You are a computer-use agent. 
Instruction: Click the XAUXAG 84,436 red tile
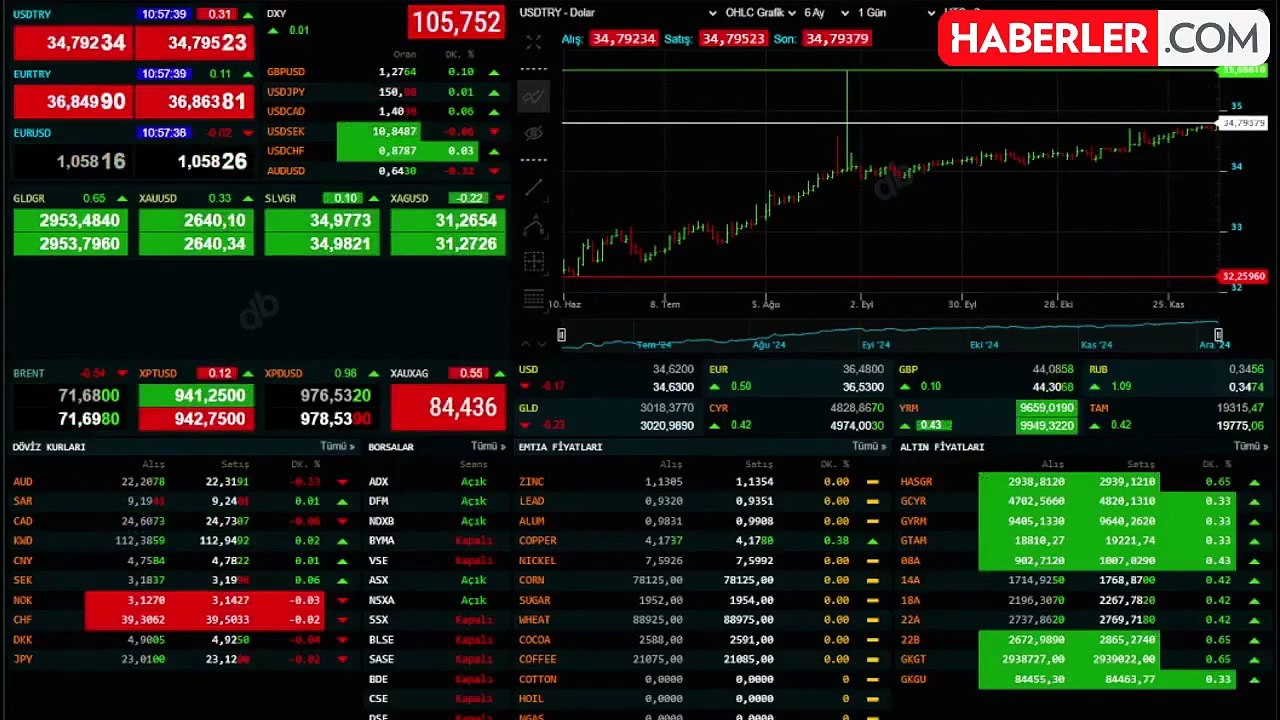(x=448, y=407)
